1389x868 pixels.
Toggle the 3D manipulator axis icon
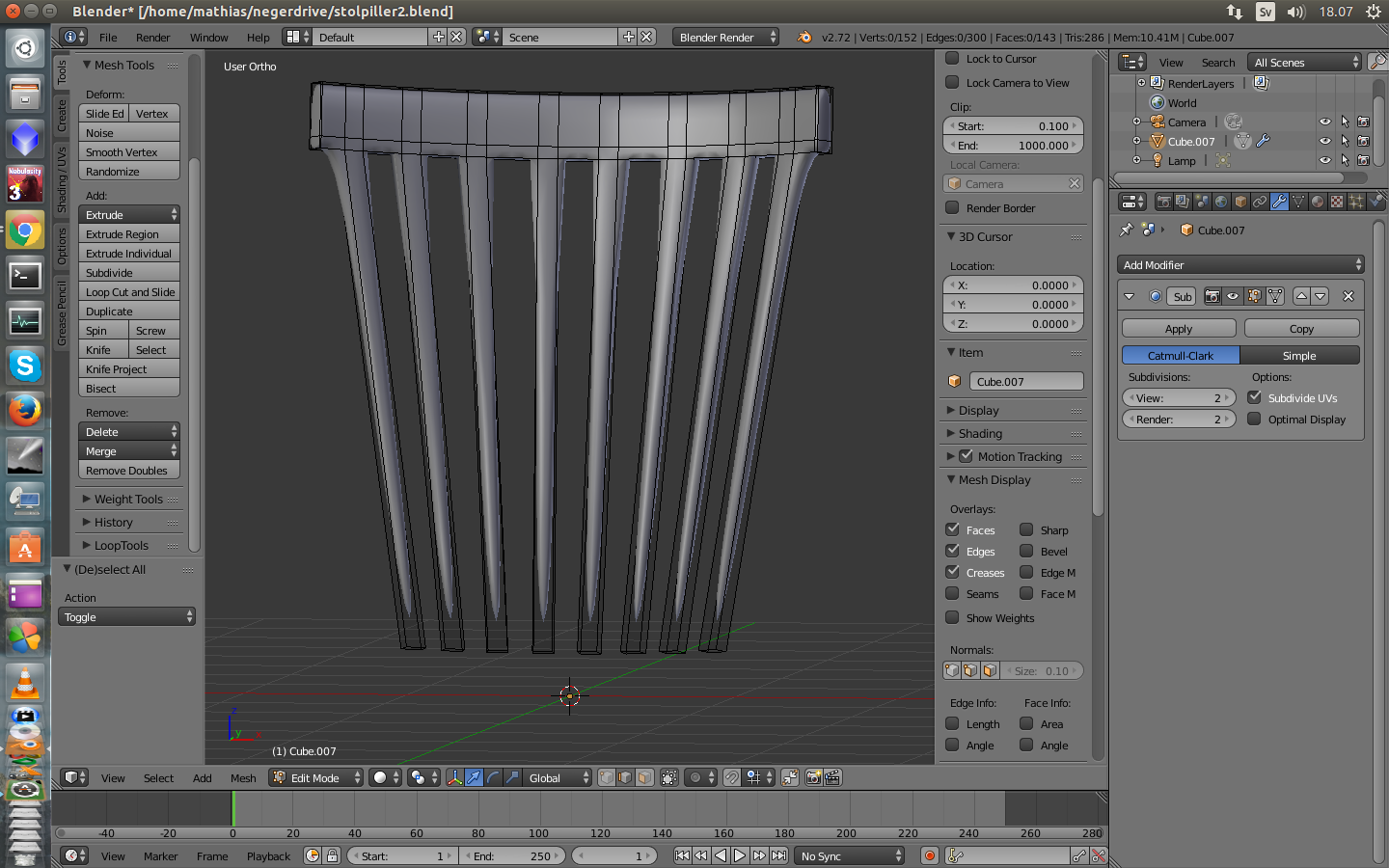pos(455,777)
